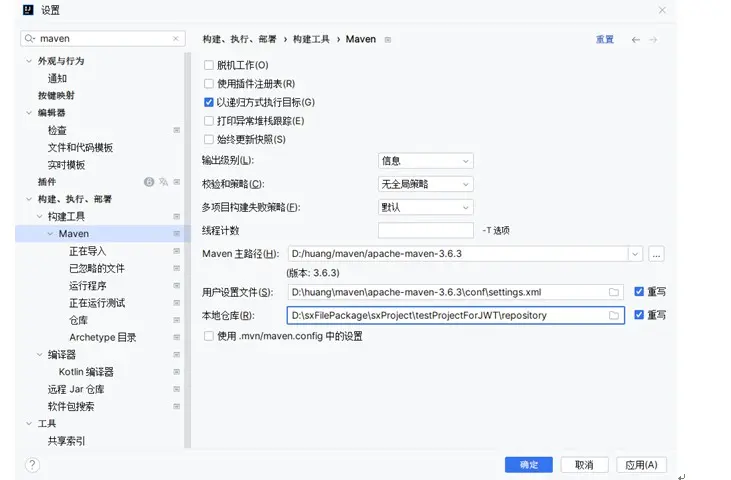
Task: Uncheck 以递归方式执行目标 checkbox
Action: 209,102
